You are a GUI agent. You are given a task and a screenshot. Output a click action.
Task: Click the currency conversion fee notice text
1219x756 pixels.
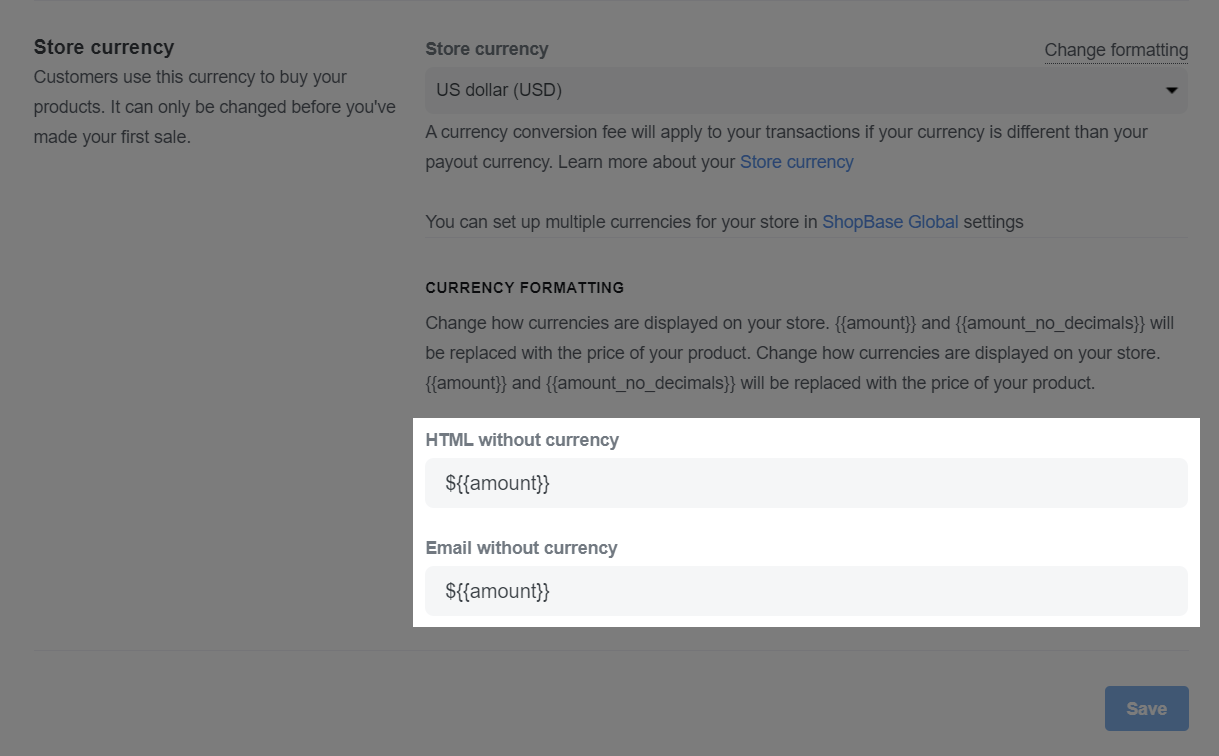point(786,147)
